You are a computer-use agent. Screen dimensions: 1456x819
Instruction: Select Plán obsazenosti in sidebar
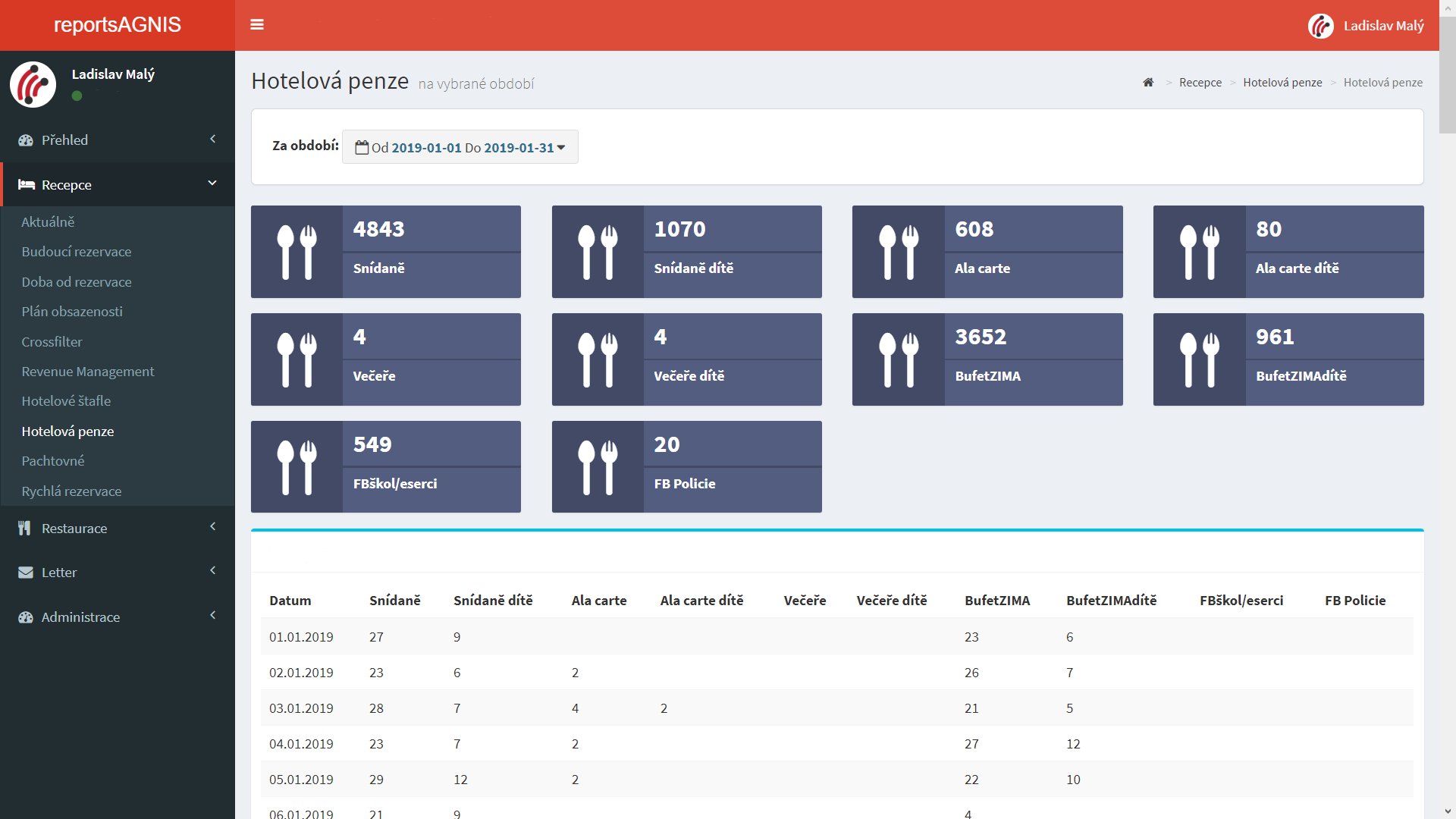[72, 312]
